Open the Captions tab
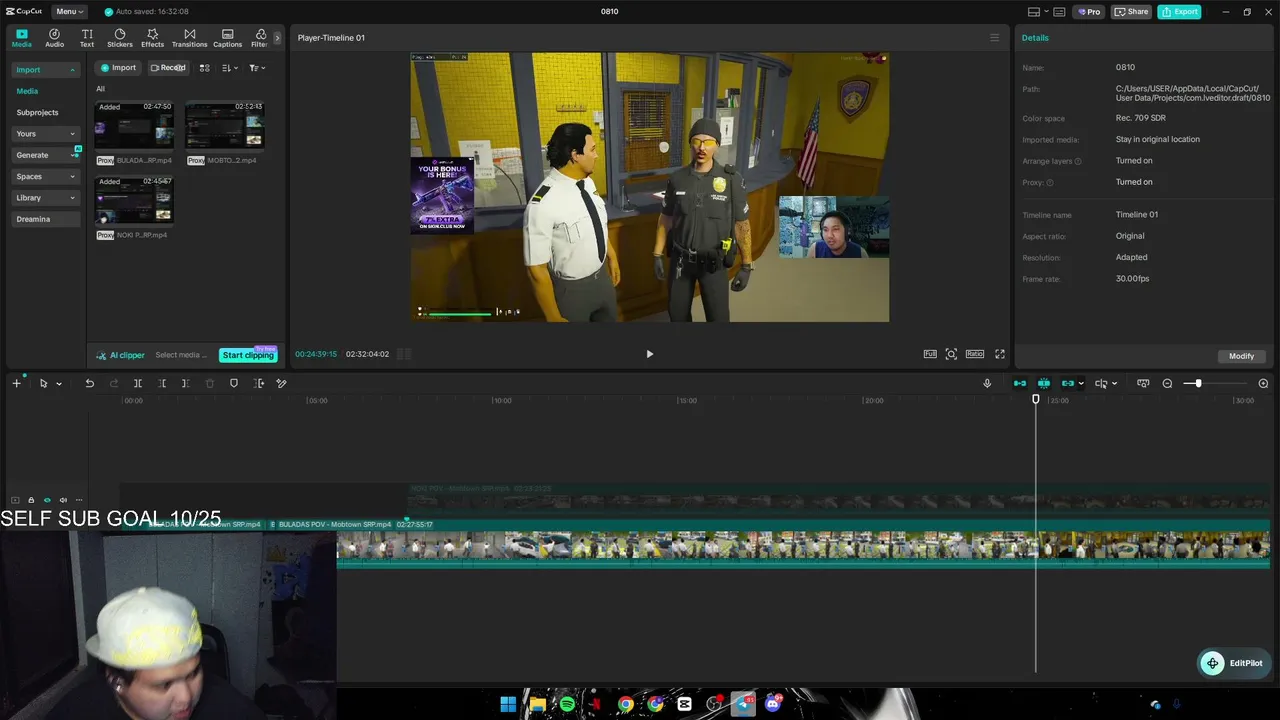 point(227,38)
